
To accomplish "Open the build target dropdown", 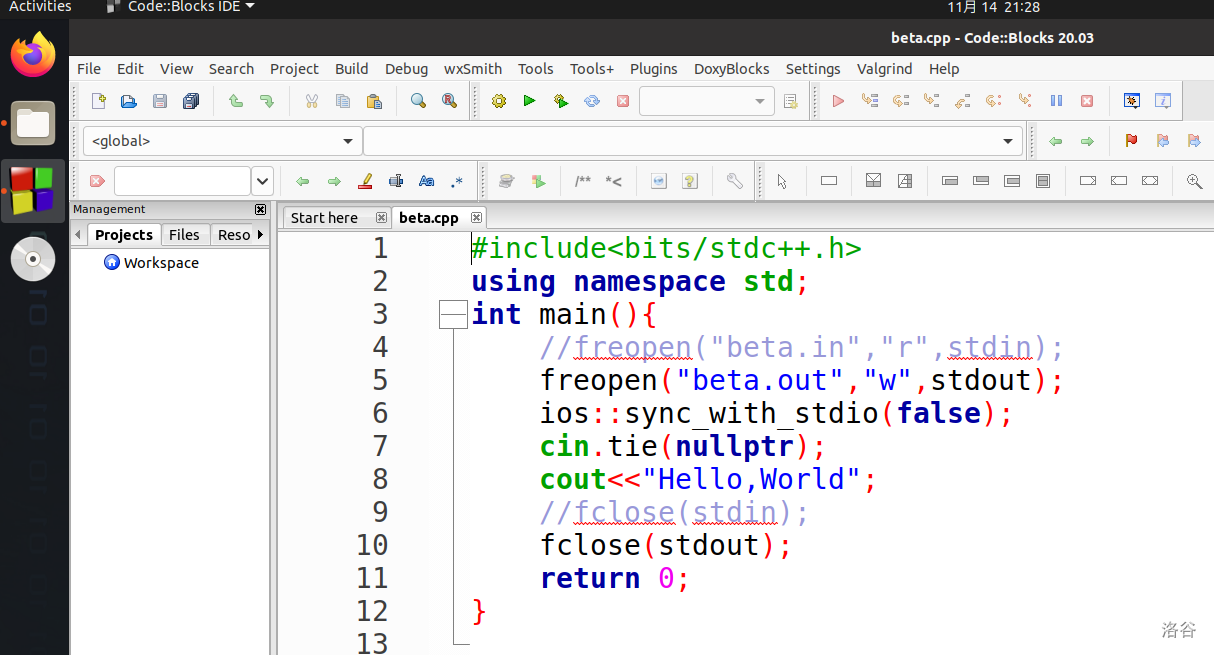I will 760,101.
